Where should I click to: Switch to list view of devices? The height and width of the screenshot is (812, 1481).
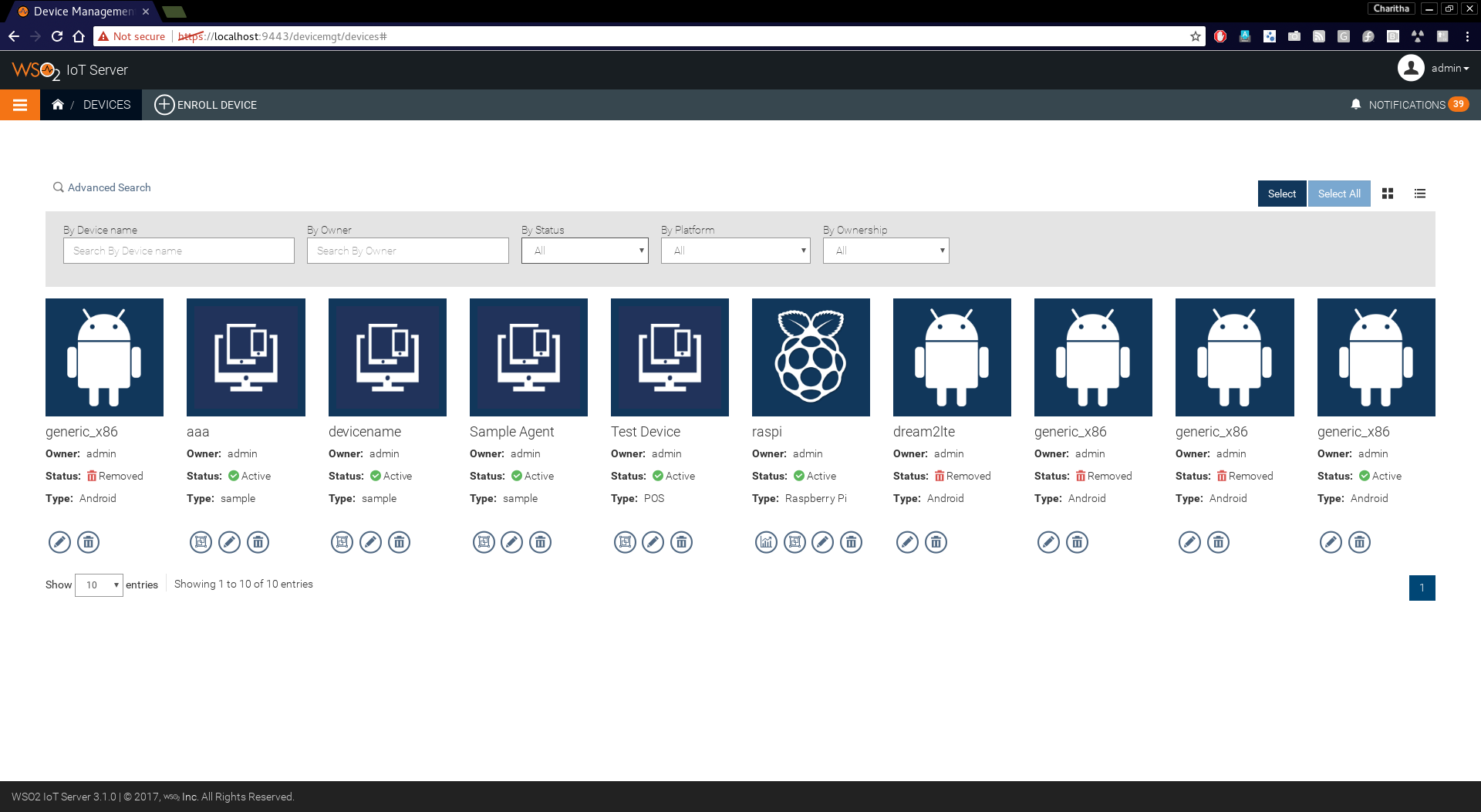click(x=1419, y=194)
